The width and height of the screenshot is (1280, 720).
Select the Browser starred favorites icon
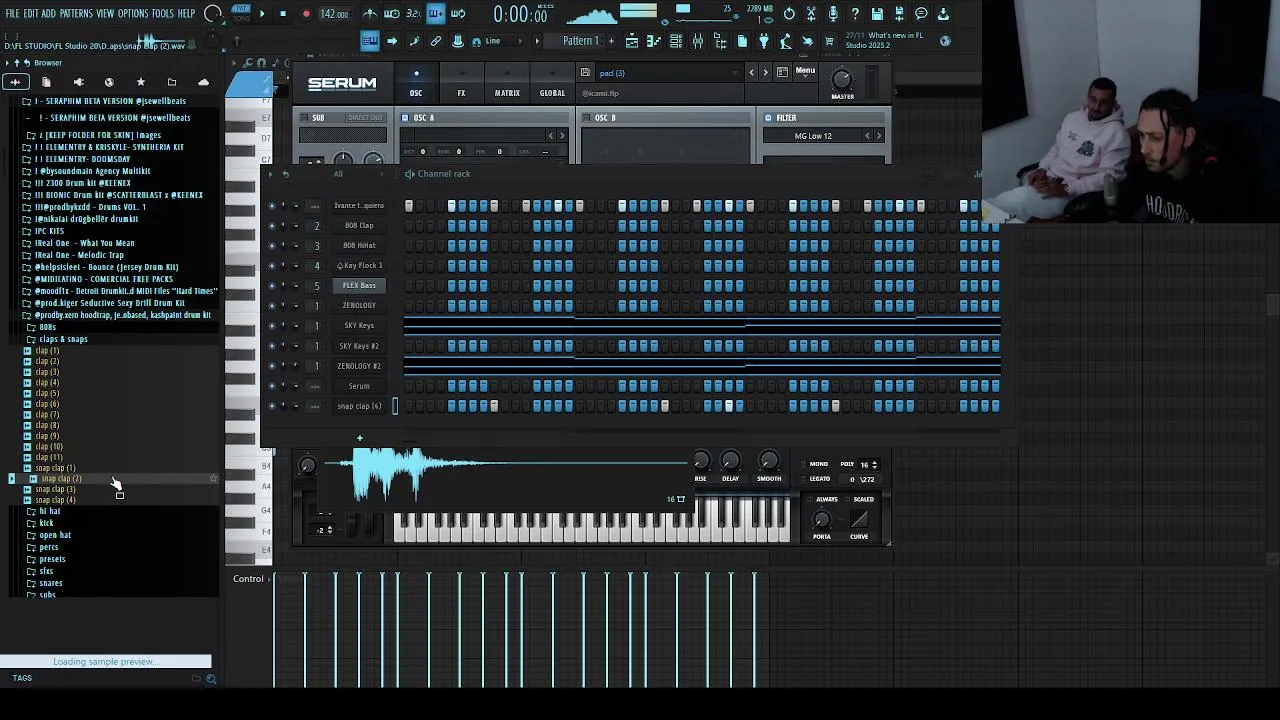click(x=141, y=82)
